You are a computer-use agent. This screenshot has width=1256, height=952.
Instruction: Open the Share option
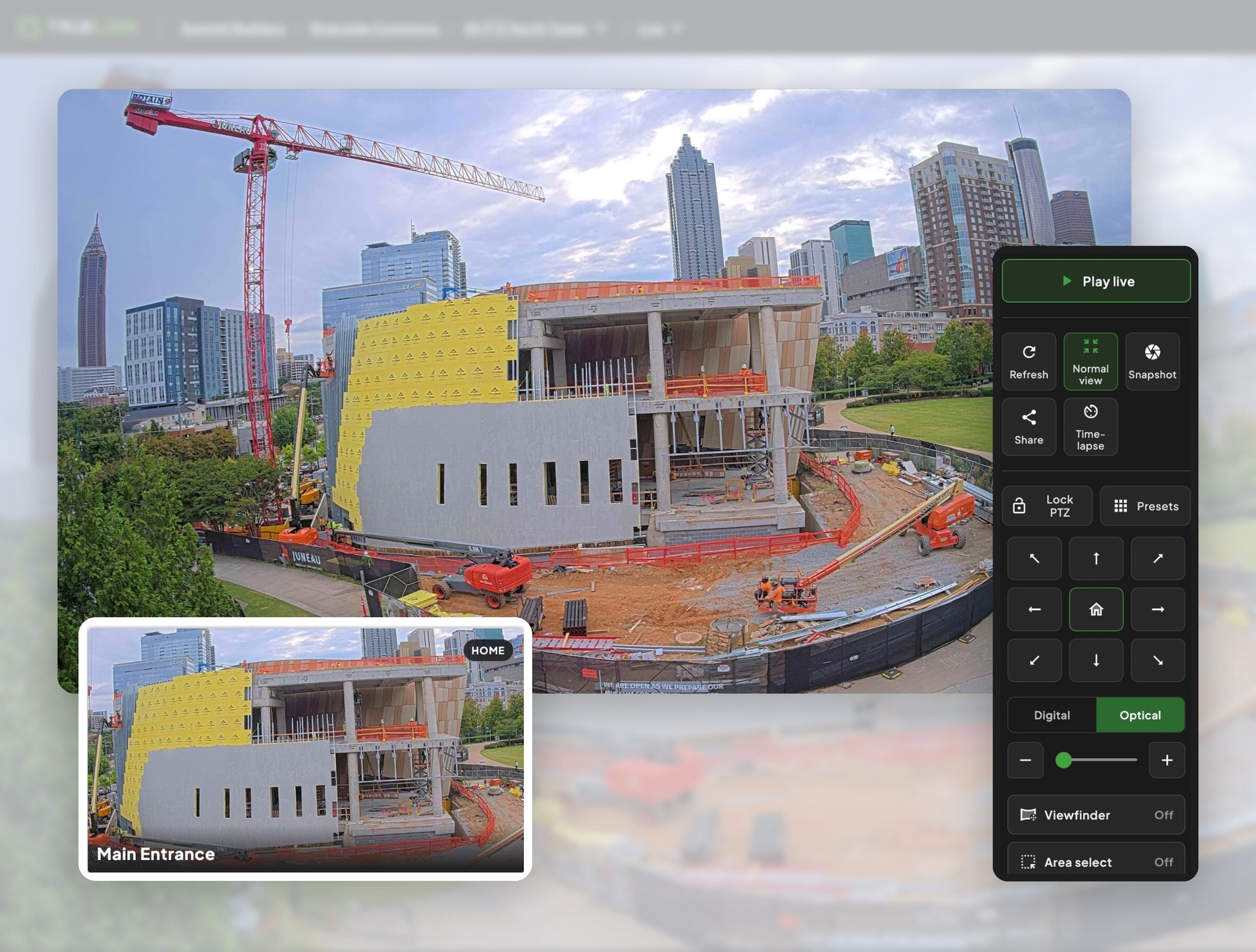(x=1028, y=427)
